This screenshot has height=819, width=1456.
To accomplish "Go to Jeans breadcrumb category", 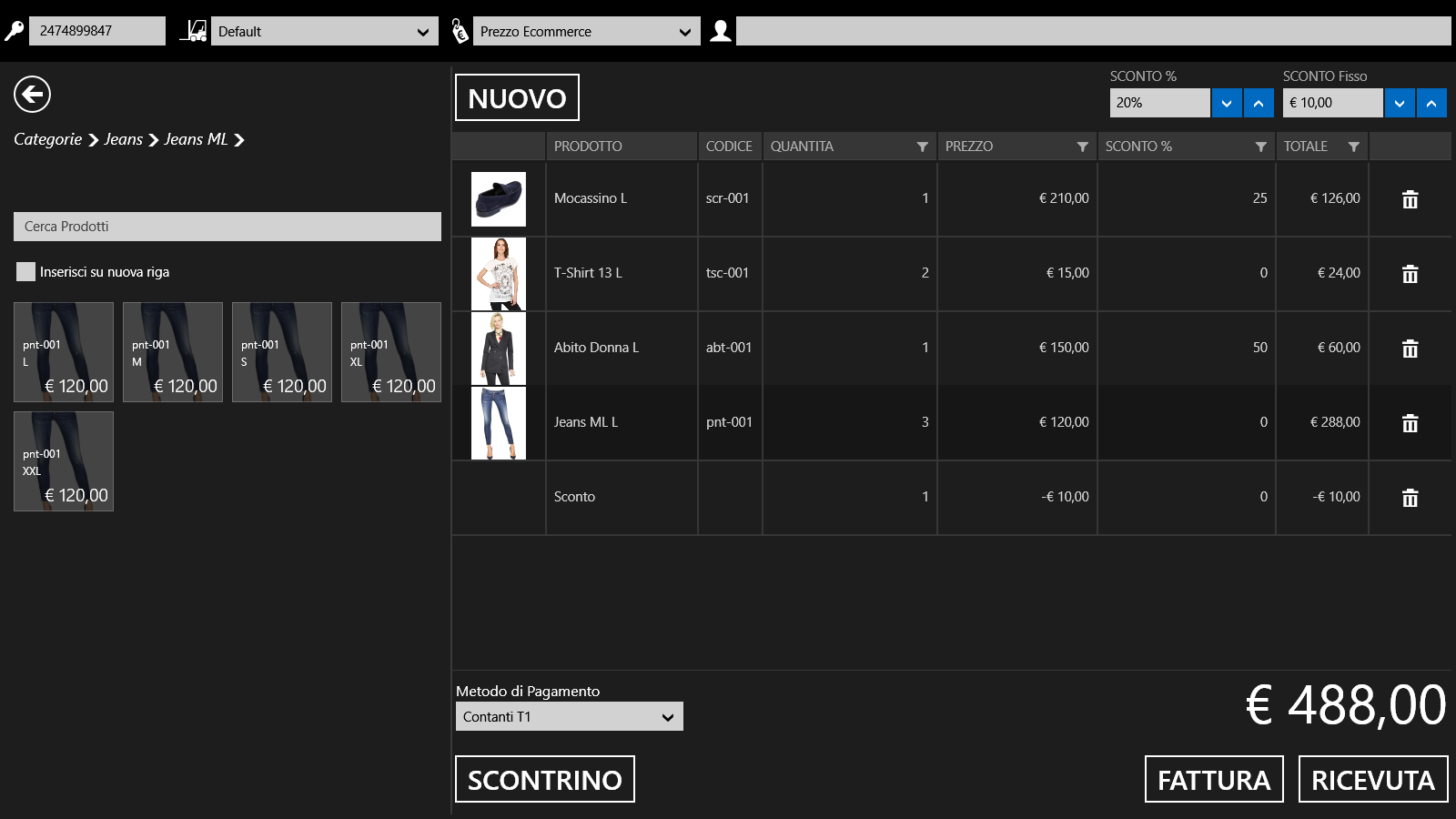I will (123, 139).
